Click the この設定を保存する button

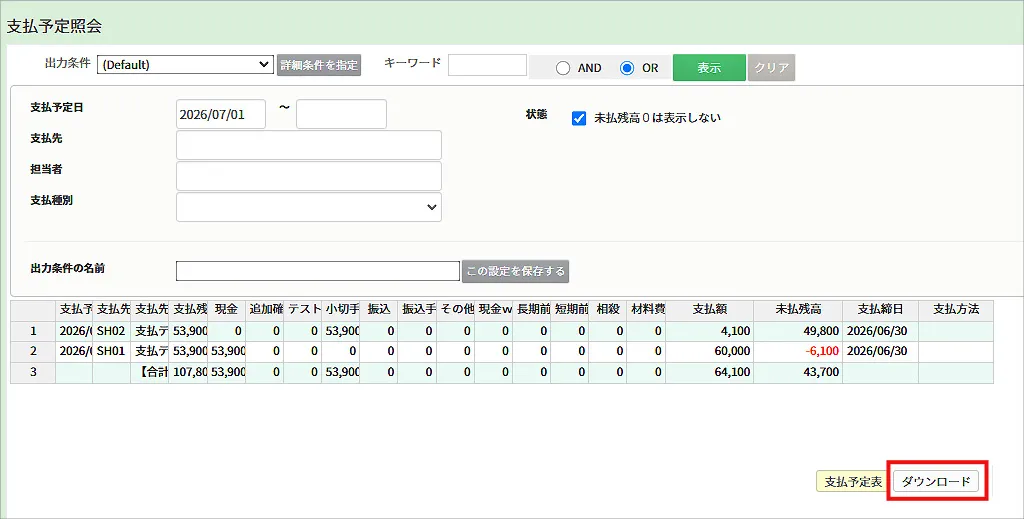pos(515,271)
